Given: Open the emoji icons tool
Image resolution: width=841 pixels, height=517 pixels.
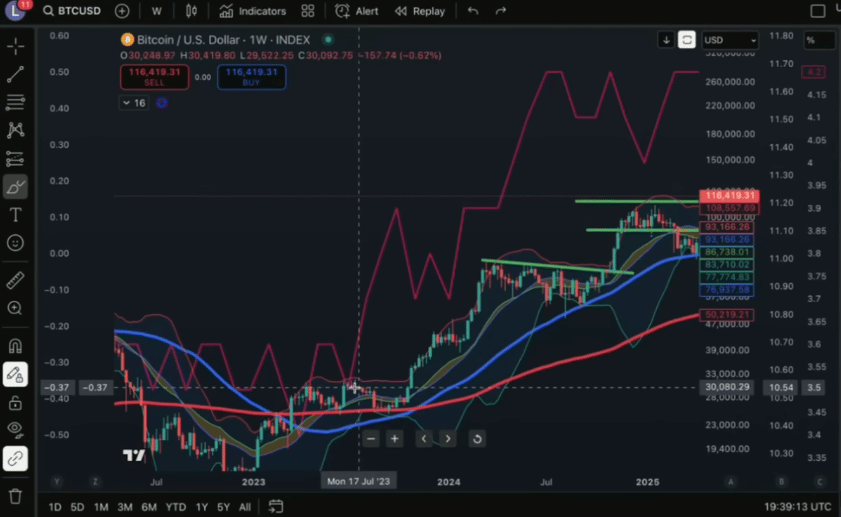Looking at the screenshot, I should (x=16, y=243).
